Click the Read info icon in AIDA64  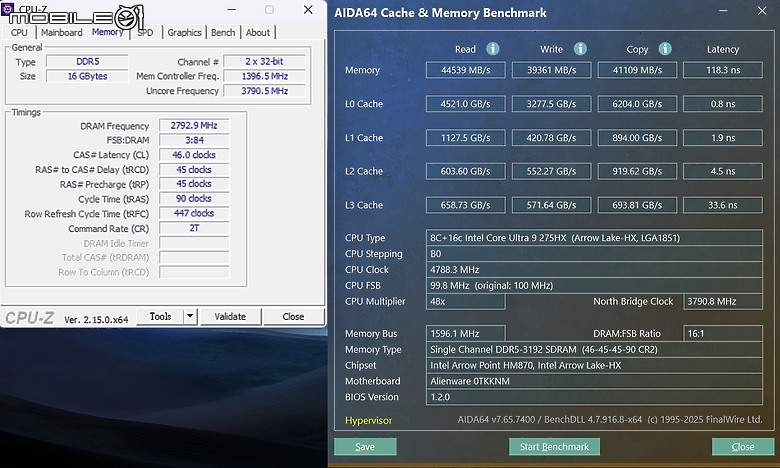coord(492,49)
